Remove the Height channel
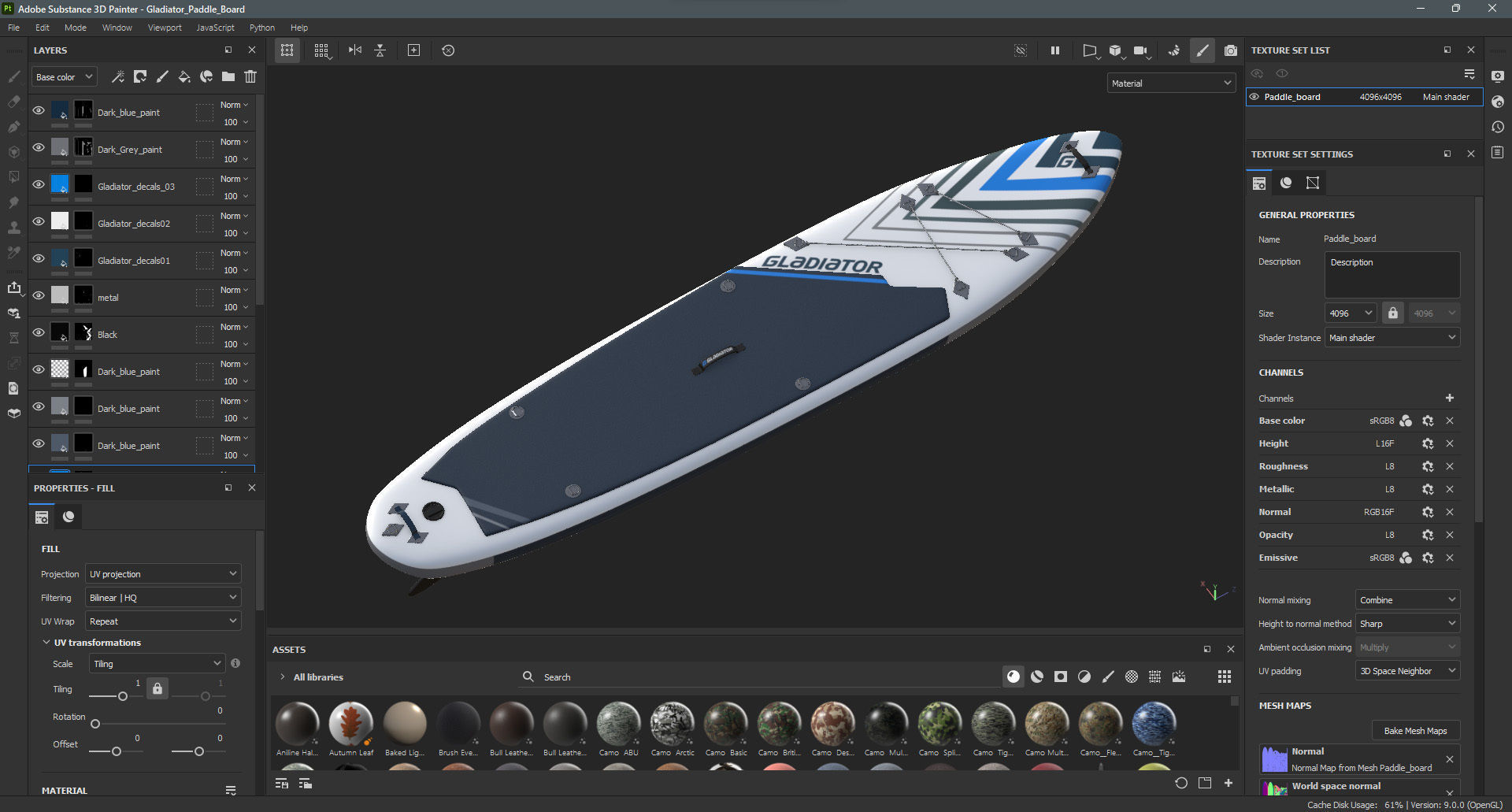Screen dimensions: 1512x812 click(x=1450, y=443)
